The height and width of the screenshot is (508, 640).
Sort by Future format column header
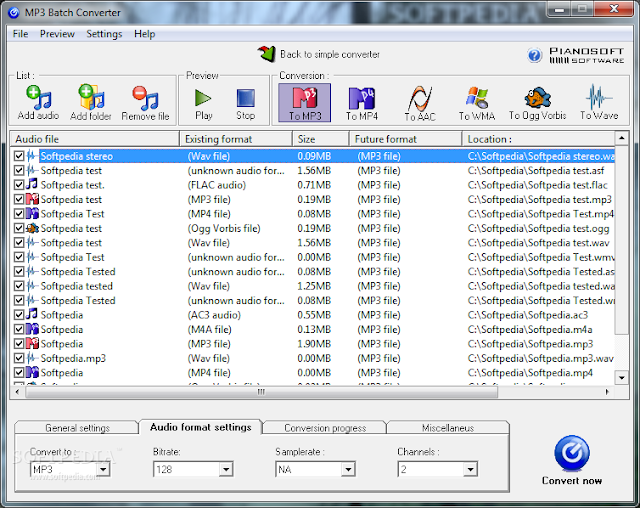point(406,139)
